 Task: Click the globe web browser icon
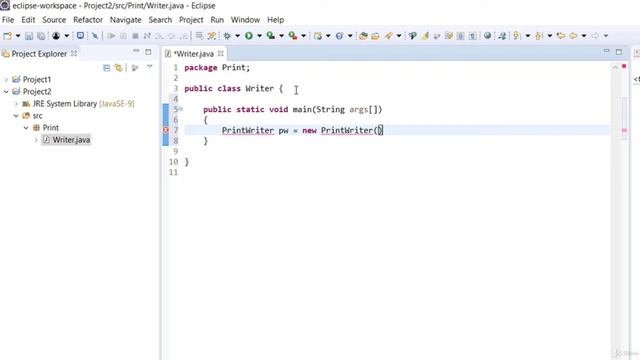(487, 36)
